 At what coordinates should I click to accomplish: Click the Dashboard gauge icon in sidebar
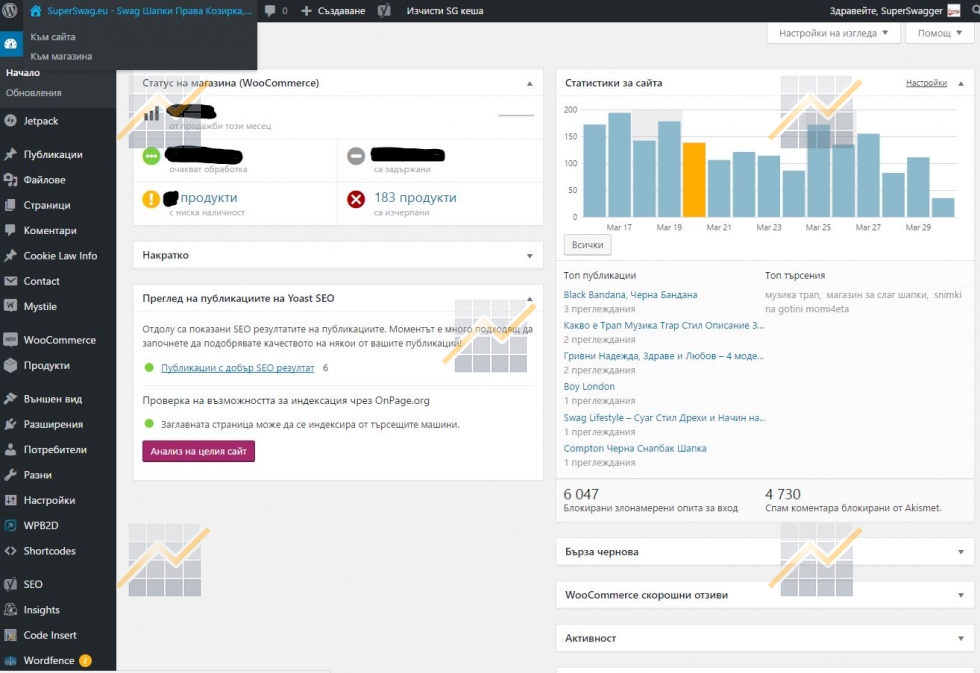coord(10,44)
